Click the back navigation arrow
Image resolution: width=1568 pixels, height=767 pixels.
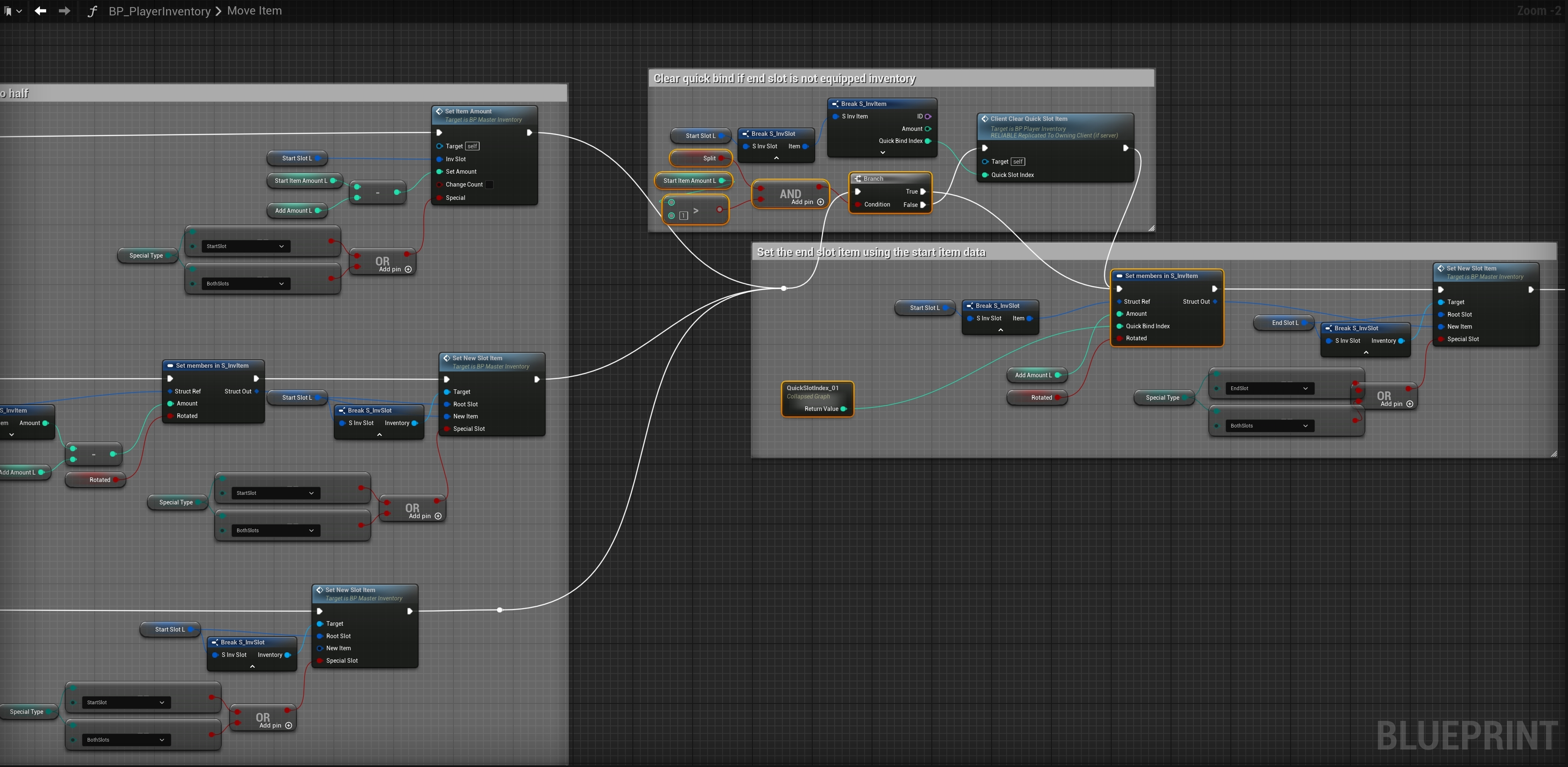click(x=40, y=11)
